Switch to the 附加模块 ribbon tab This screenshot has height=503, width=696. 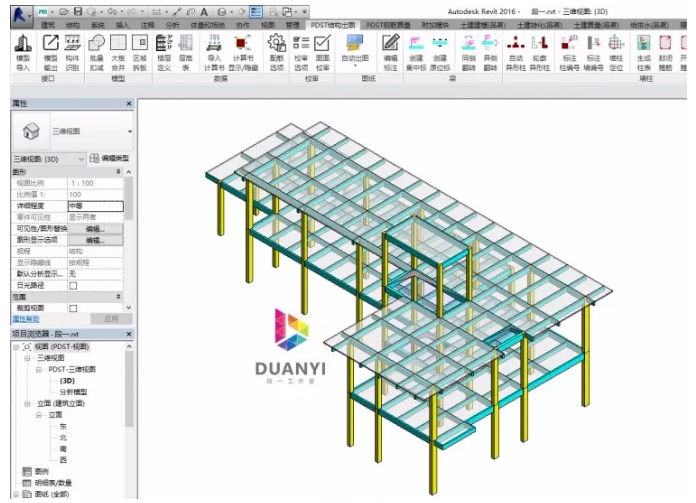(435, 25)
